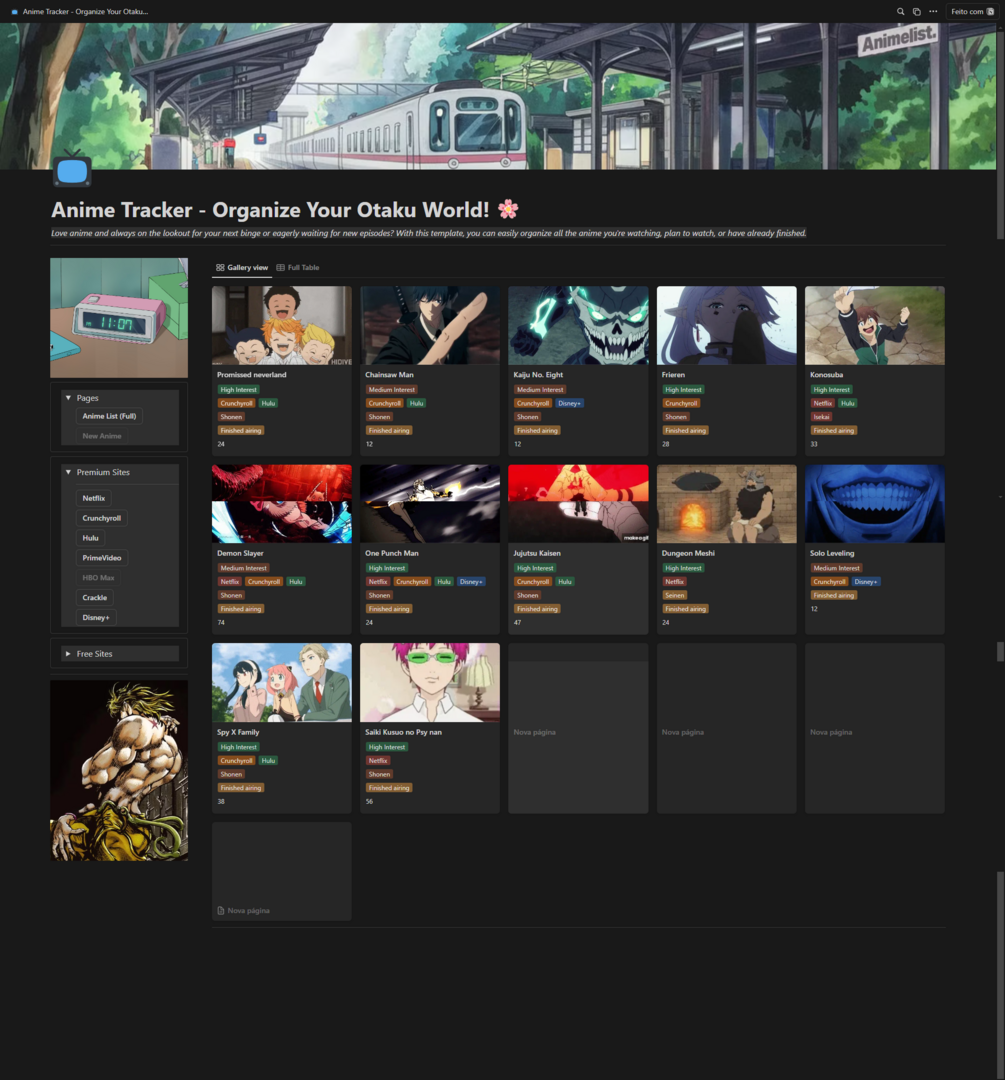1005x1080 pixels.
Task: Collapse the Premium Sites toggle
Action: 68,472
